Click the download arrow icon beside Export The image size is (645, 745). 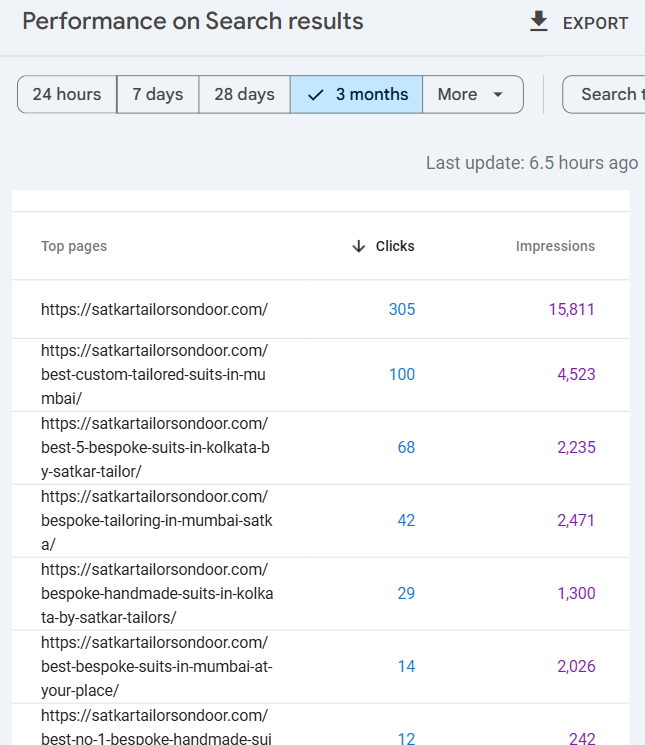tap(539, 22)
